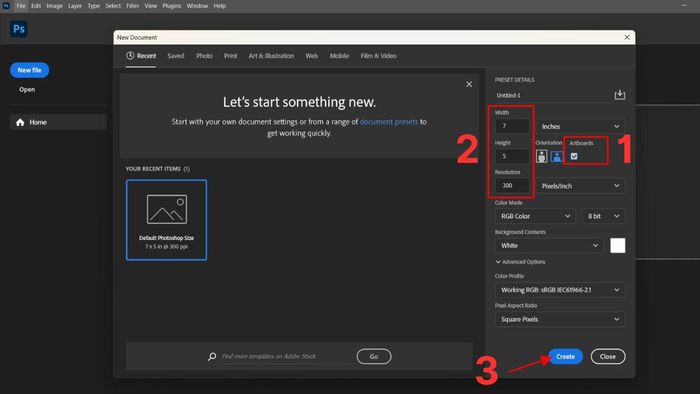The image size is (700, 394).
Task: Open the 8 bit depth dropdown
Action: pos(603,216)
